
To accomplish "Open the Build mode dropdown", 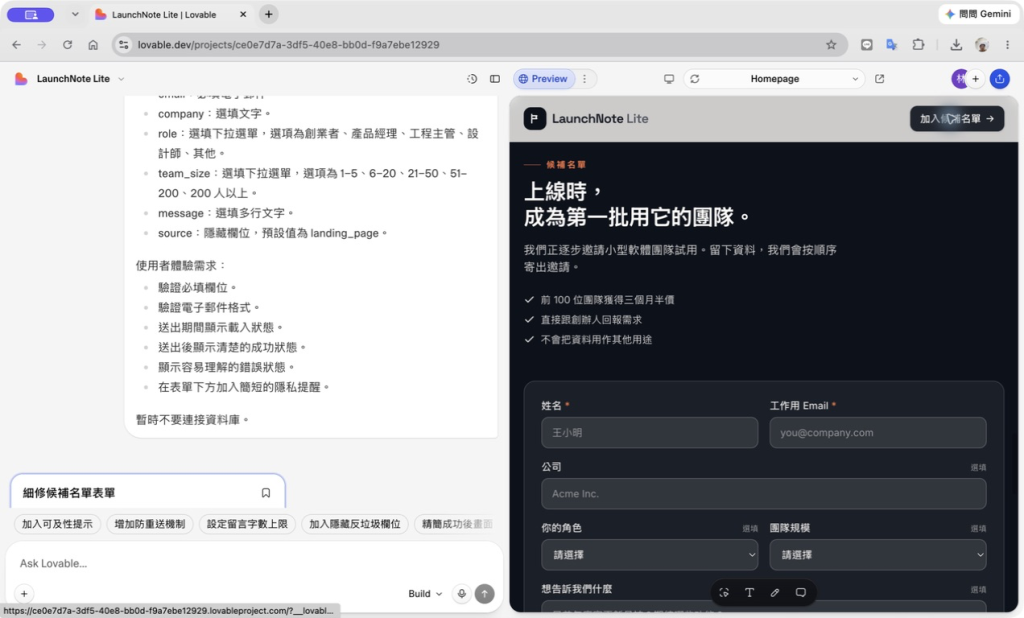I will pyautogui.click(x=425, y=593).
